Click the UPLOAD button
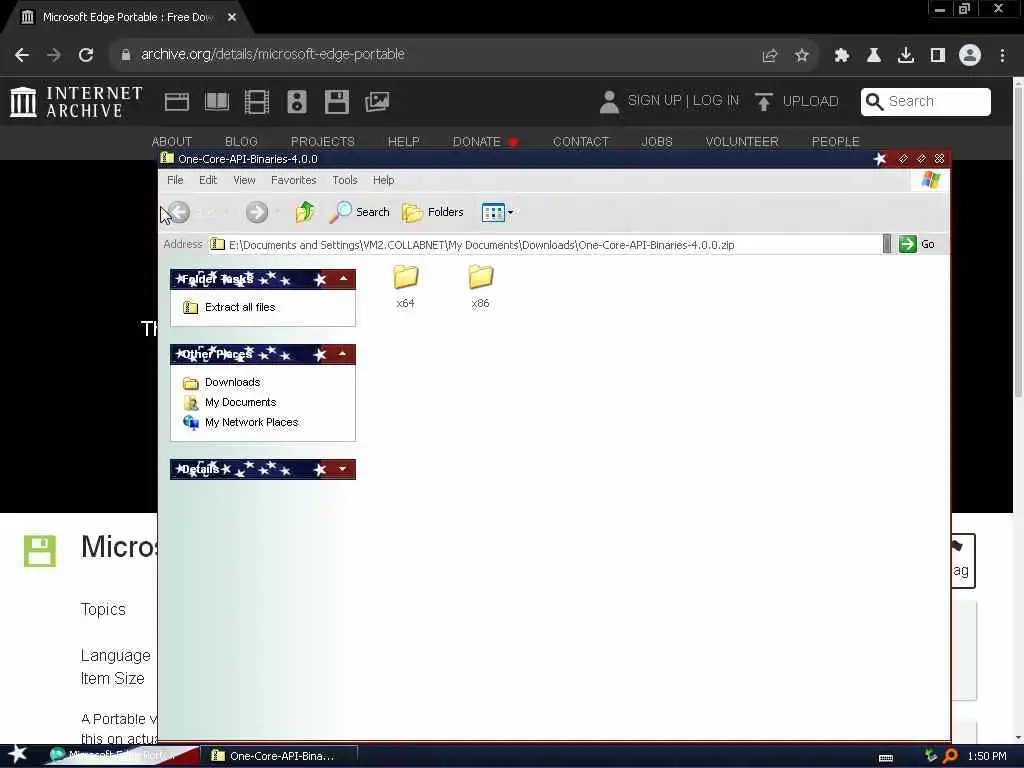The image size is (1024, 768). coord(797,102)
